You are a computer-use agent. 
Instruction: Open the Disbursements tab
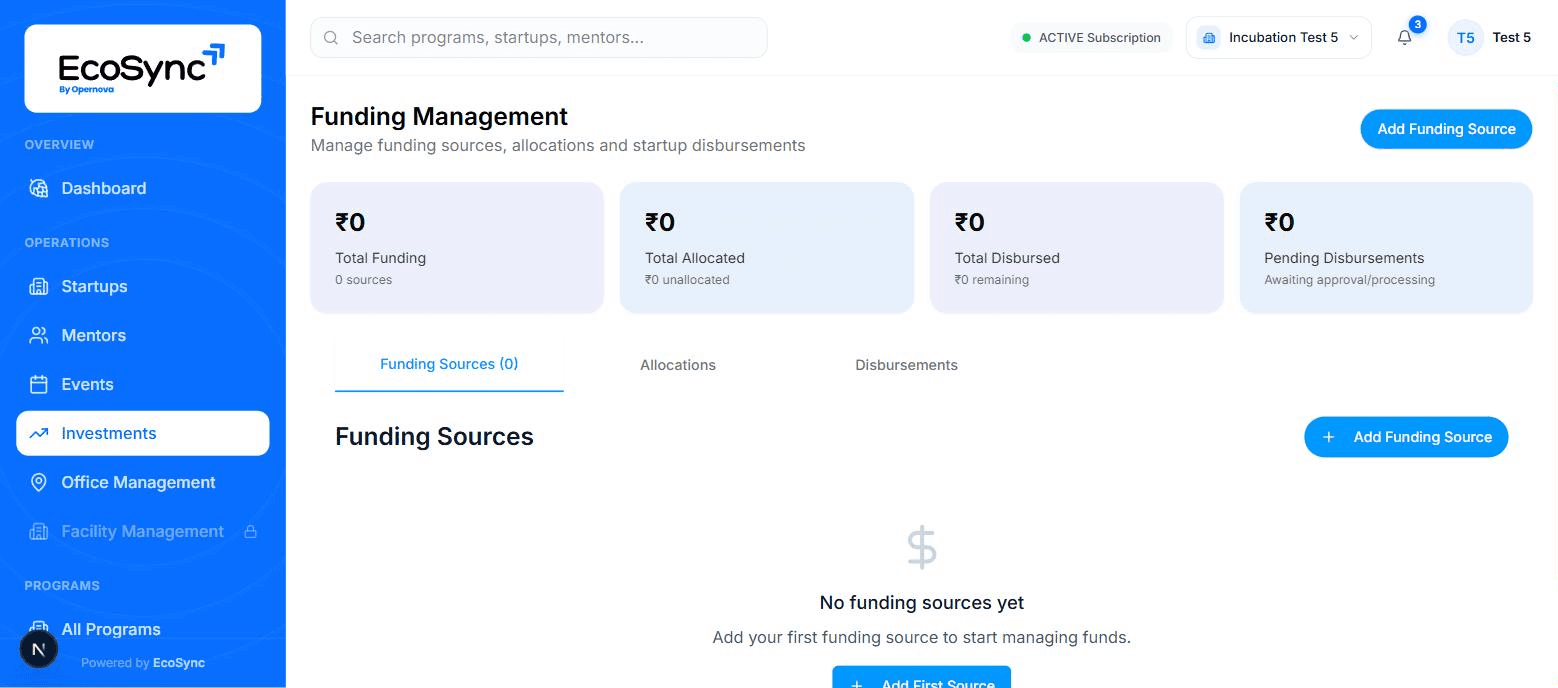(906, 365)
